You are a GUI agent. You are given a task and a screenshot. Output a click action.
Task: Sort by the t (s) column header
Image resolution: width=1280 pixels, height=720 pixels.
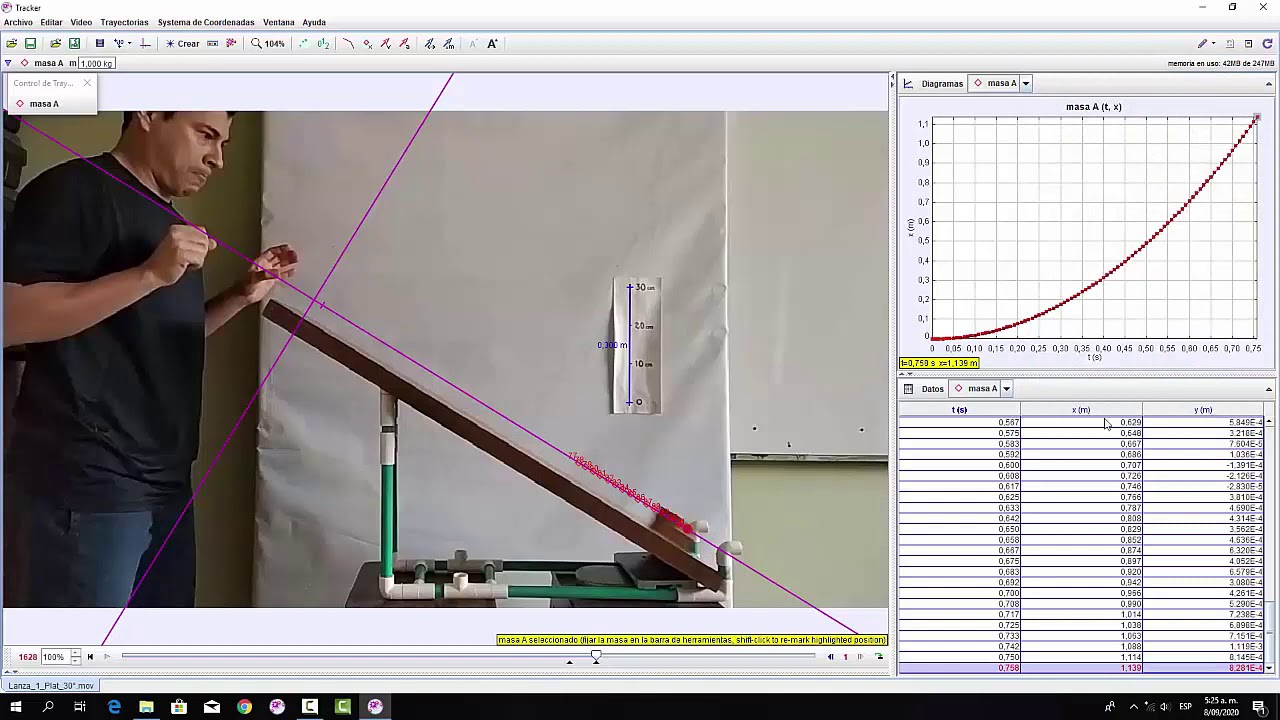959,410
